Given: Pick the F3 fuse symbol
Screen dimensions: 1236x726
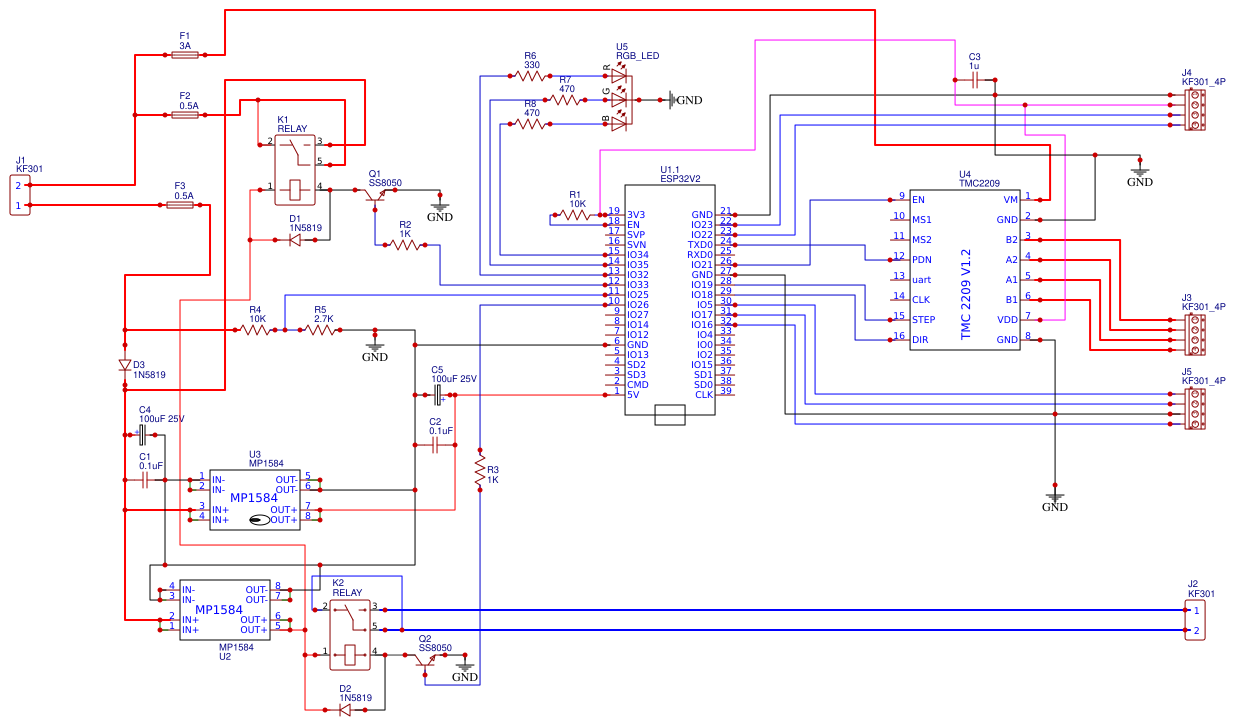Looking at the screenshot, I should click(x=181, y=204).
